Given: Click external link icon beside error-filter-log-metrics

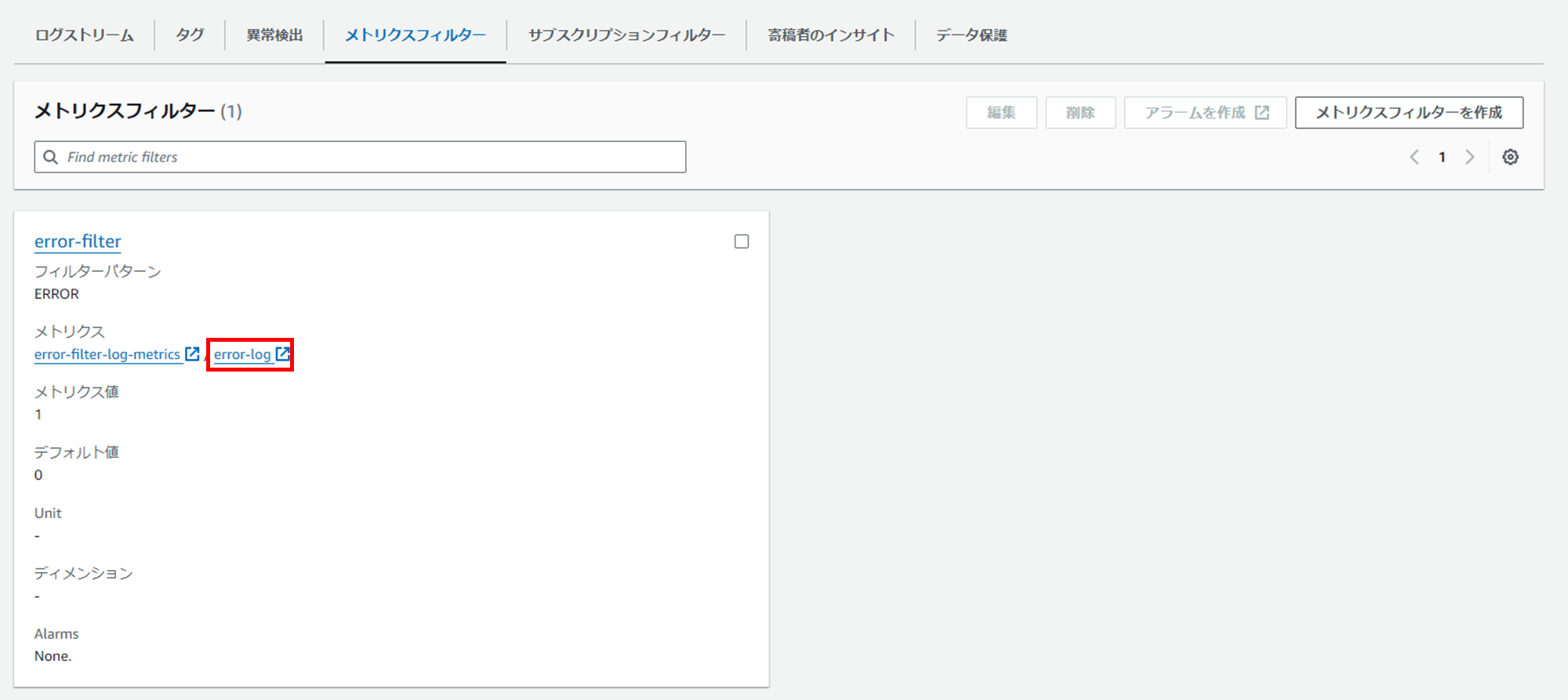Looking at the screenshot, I should (192, 354).
